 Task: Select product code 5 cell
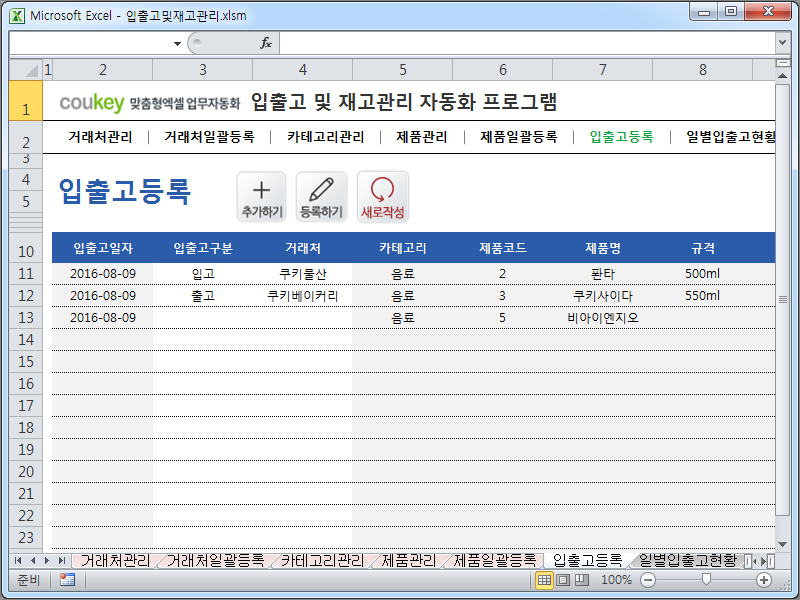503,317
